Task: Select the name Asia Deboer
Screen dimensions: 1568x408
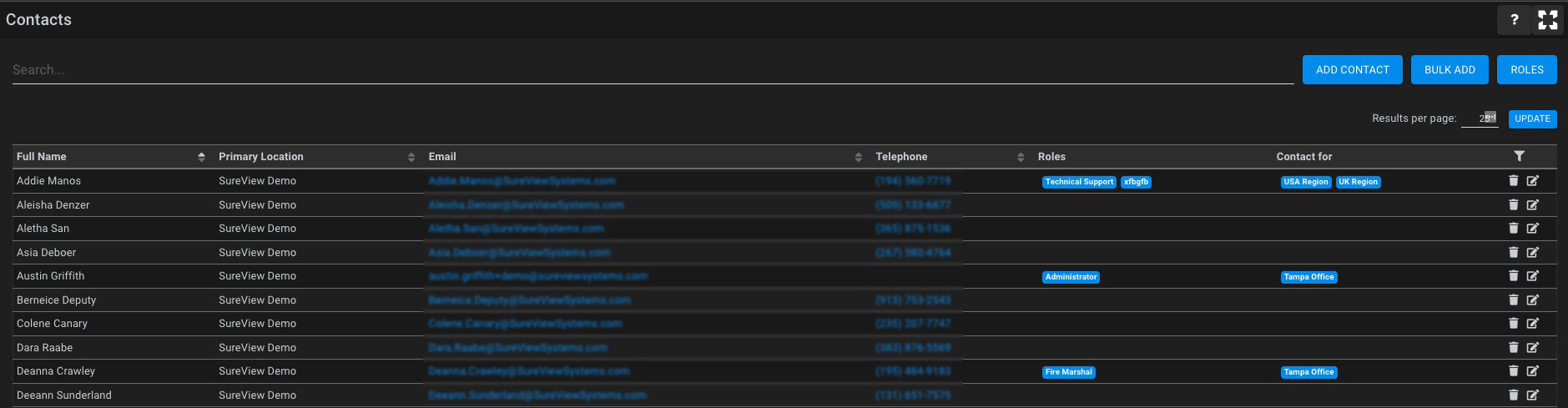Action: click(x=47, y=252)
